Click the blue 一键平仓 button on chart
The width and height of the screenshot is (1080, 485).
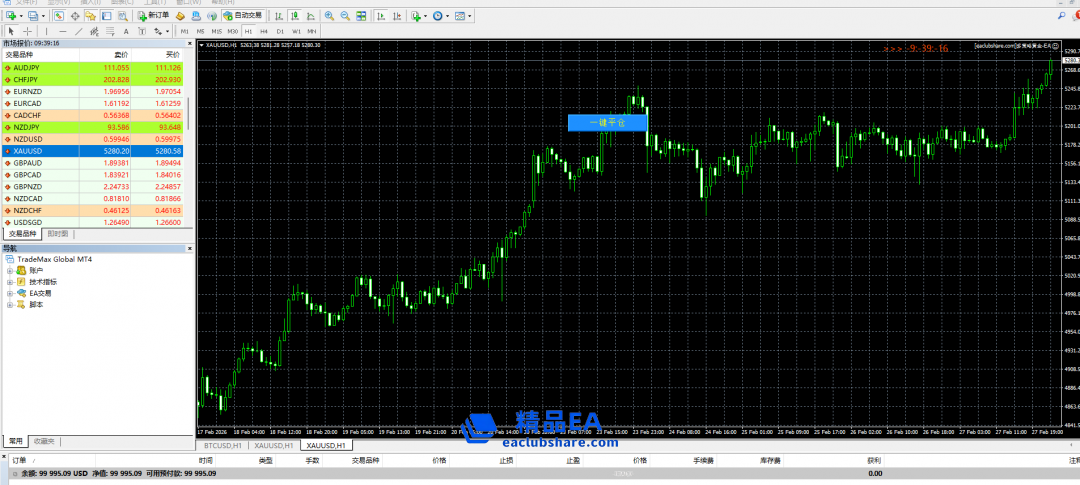click(607, 122)
